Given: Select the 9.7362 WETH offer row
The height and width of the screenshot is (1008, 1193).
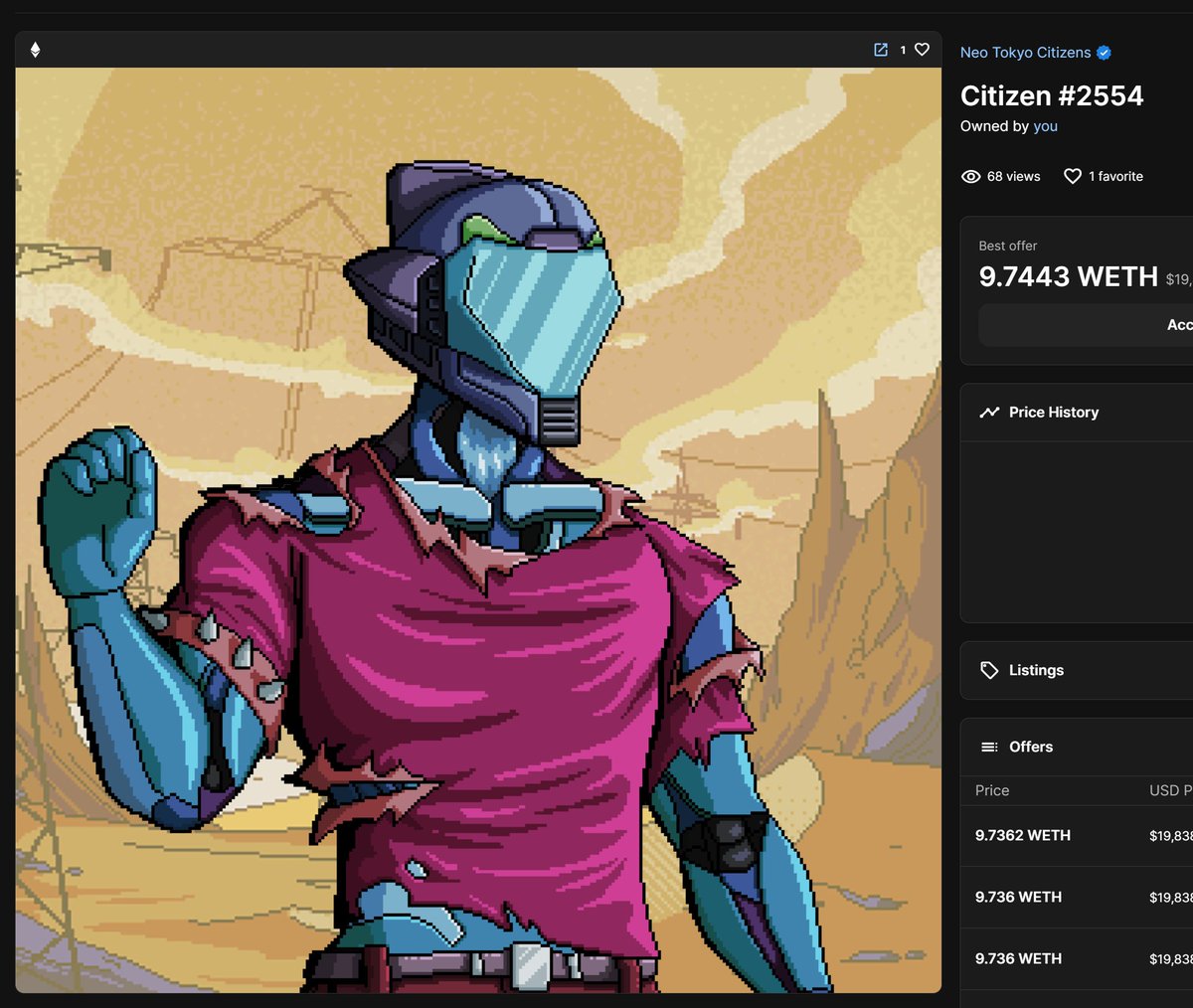Looking at the screenshot, I should click(1077, 836).
